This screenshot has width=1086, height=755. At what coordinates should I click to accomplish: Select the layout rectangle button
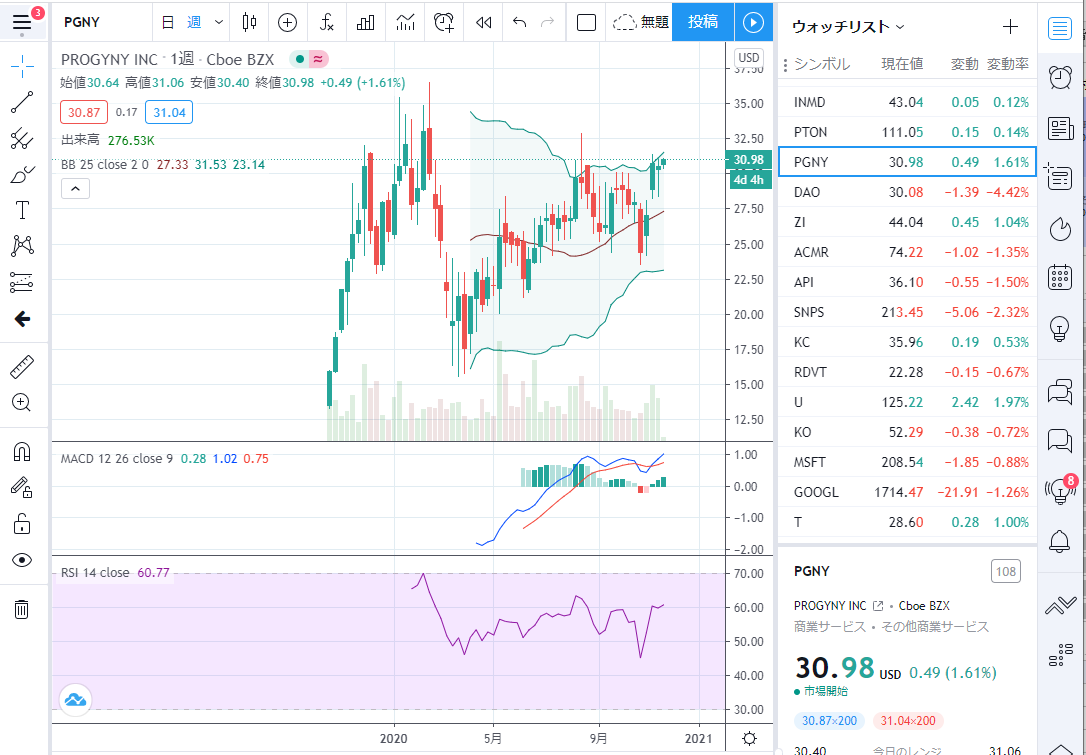[x=587, y=22]
